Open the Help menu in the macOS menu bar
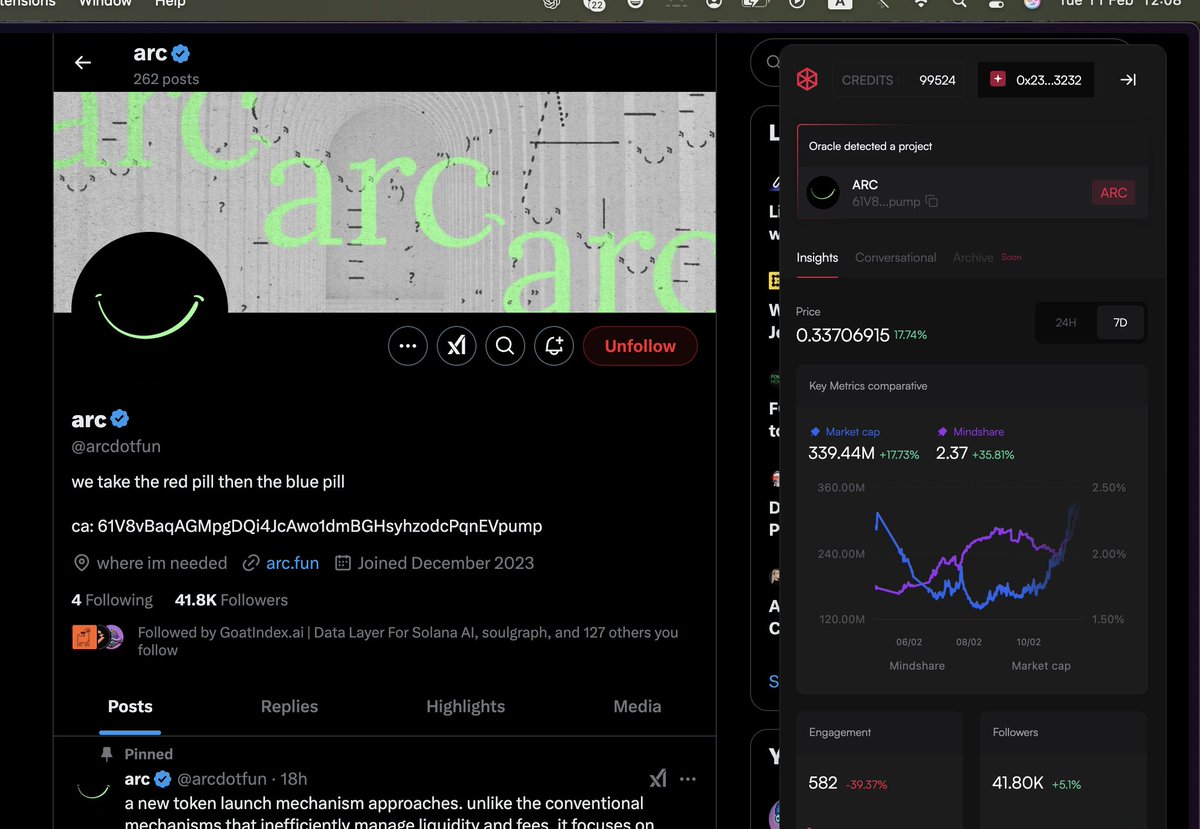 pos(170,3)
